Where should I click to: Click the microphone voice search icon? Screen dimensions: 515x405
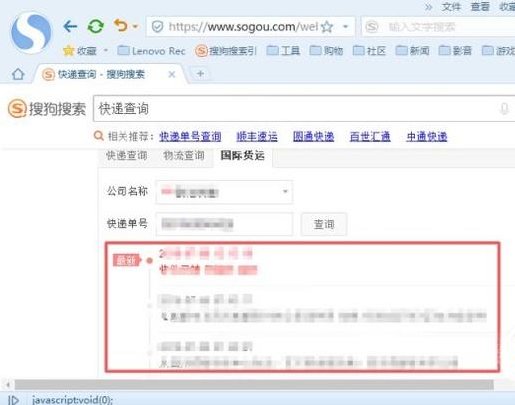point(504,109)
